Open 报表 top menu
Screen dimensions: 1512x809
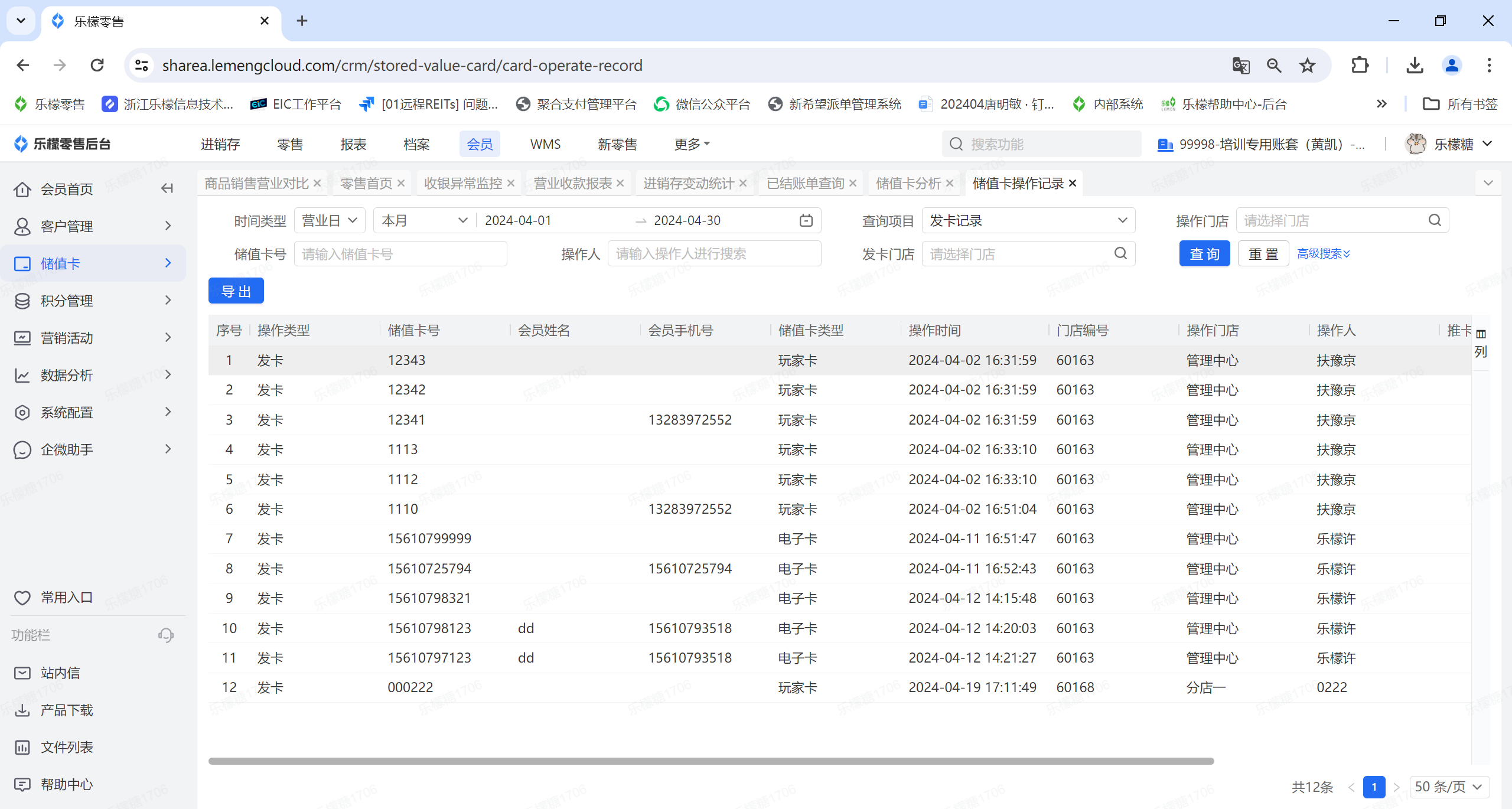tap(353, 144)
